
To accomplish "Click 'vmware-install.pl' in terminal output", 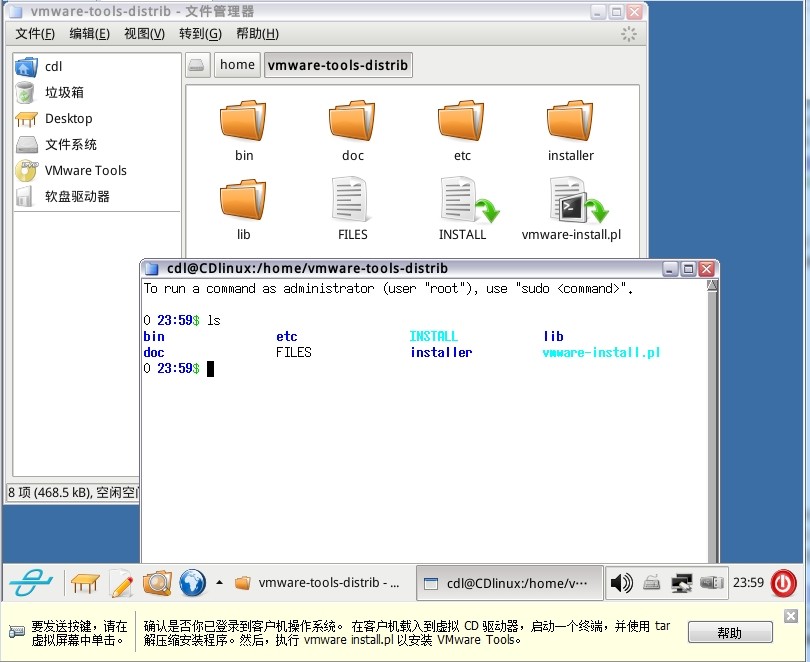I will point(601,353).
